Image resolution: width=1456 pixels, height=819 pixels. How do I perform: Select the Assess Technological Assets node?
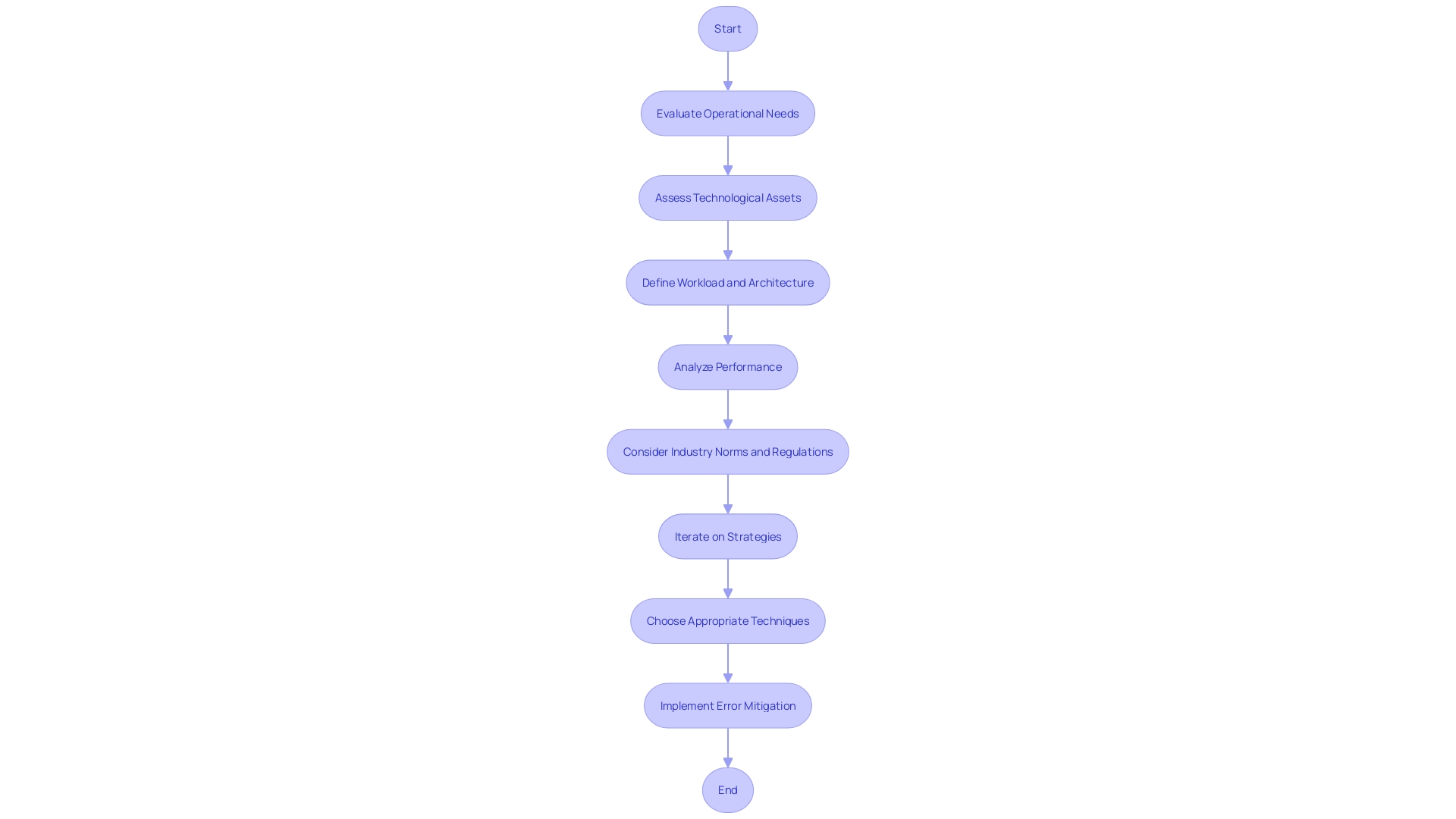pos(728,197)
